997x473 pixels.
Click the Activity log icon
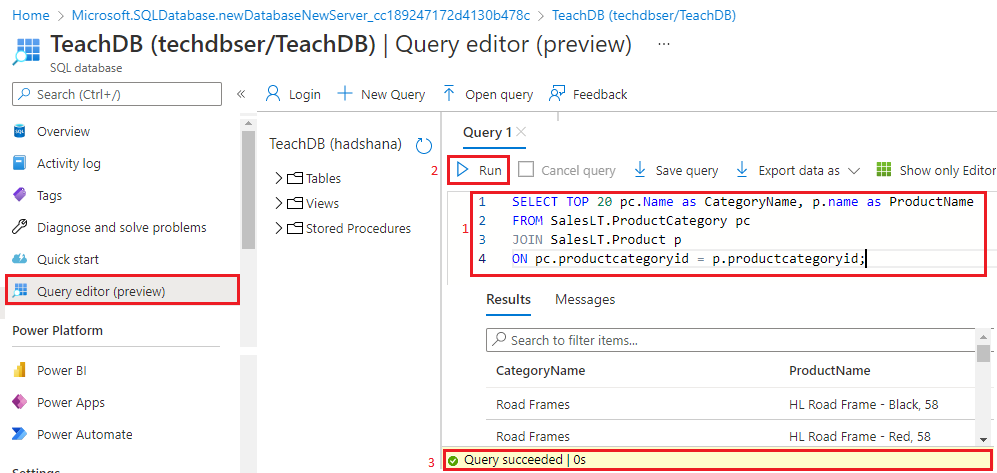pyautogui.click(x=20, y=163)
